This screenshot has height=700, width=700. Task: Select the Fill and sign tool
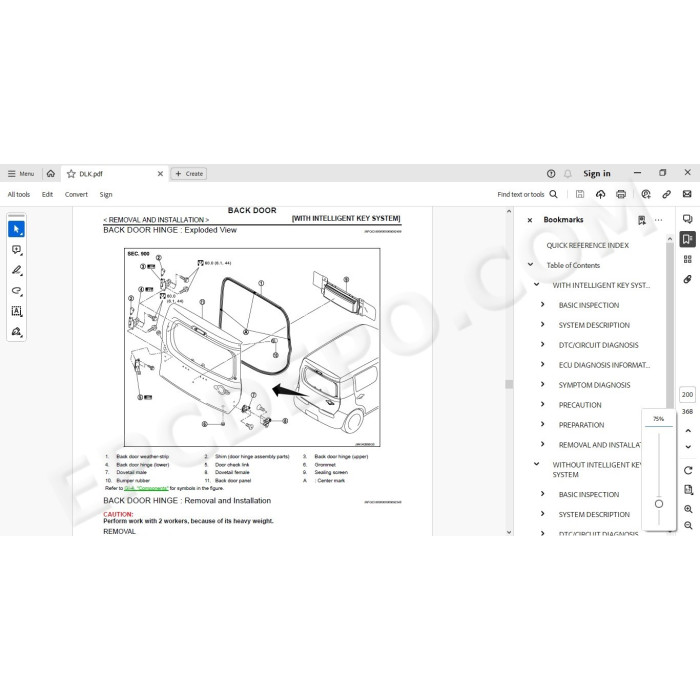pyautogui.click(x=17, y=332)
